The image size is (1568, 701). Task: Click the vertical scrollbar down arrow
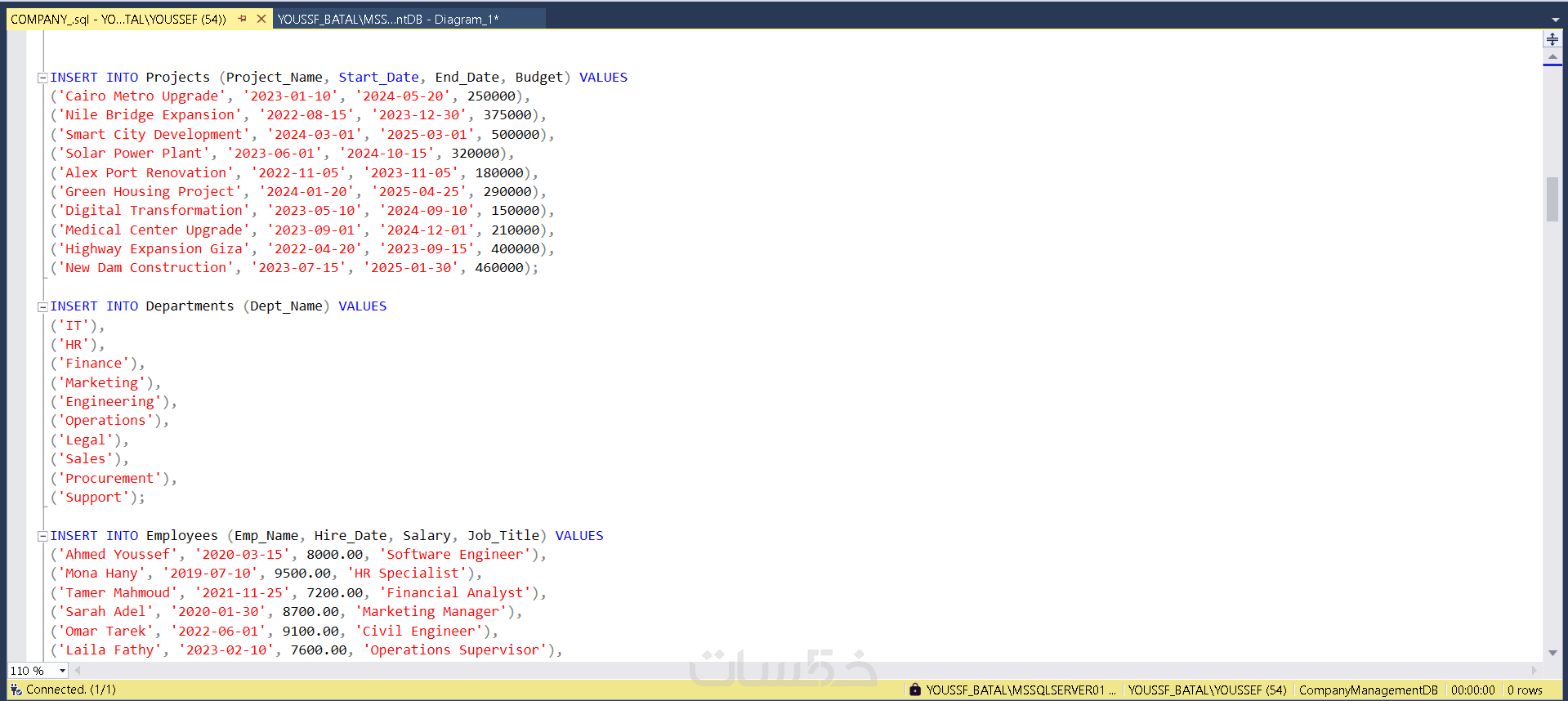pos(1552,653)
